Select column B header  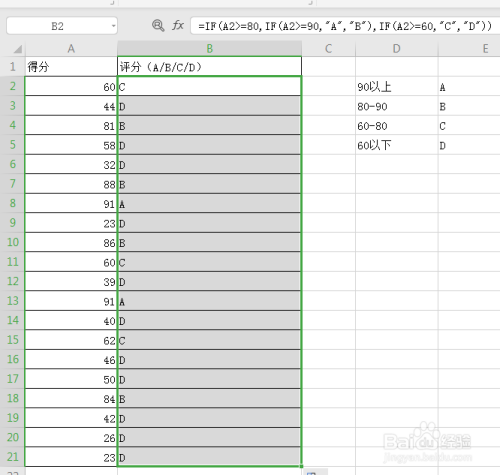click(x=209, y=49)
